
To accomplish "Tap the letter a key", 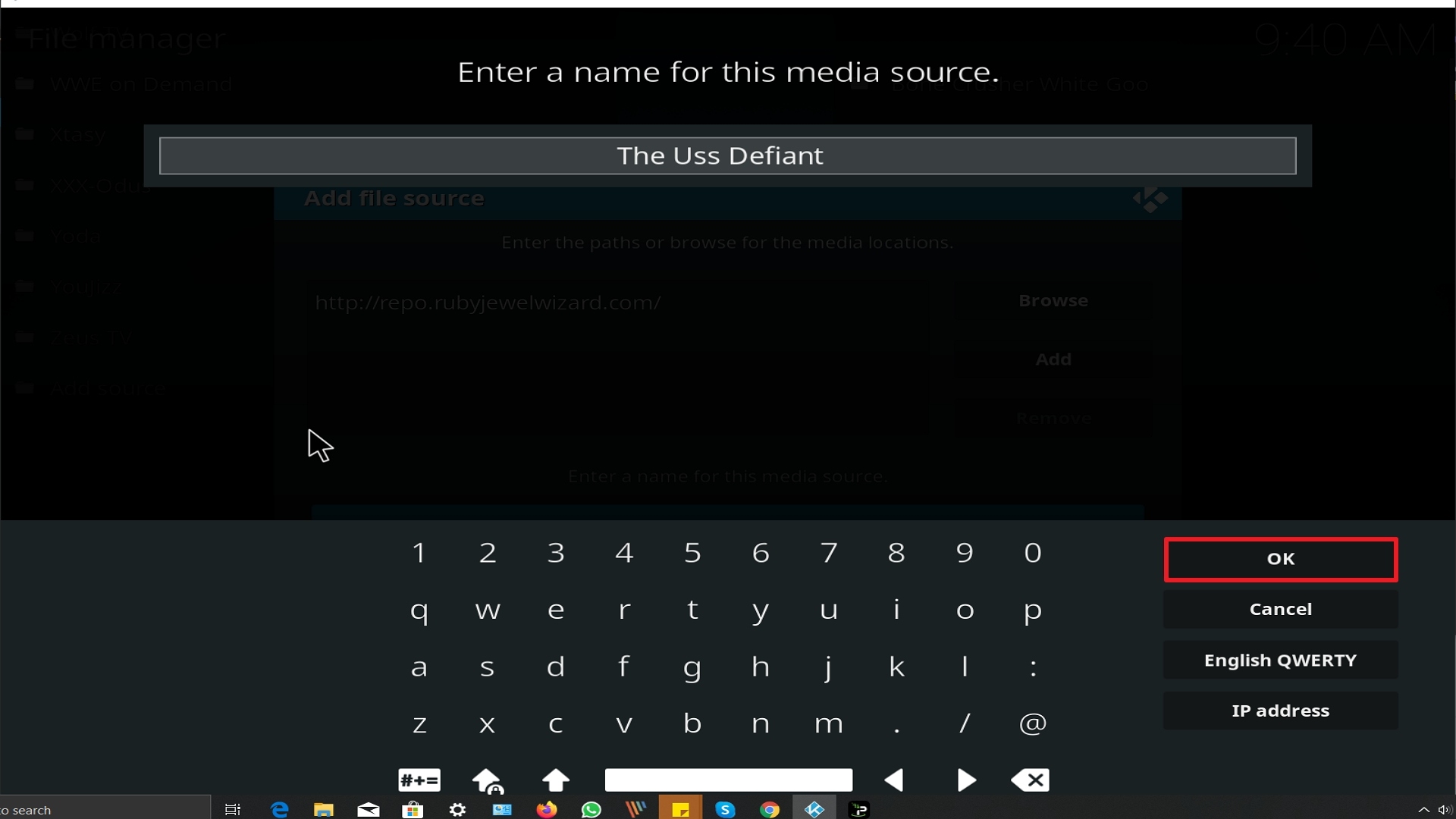I will [x=419, y=667].
